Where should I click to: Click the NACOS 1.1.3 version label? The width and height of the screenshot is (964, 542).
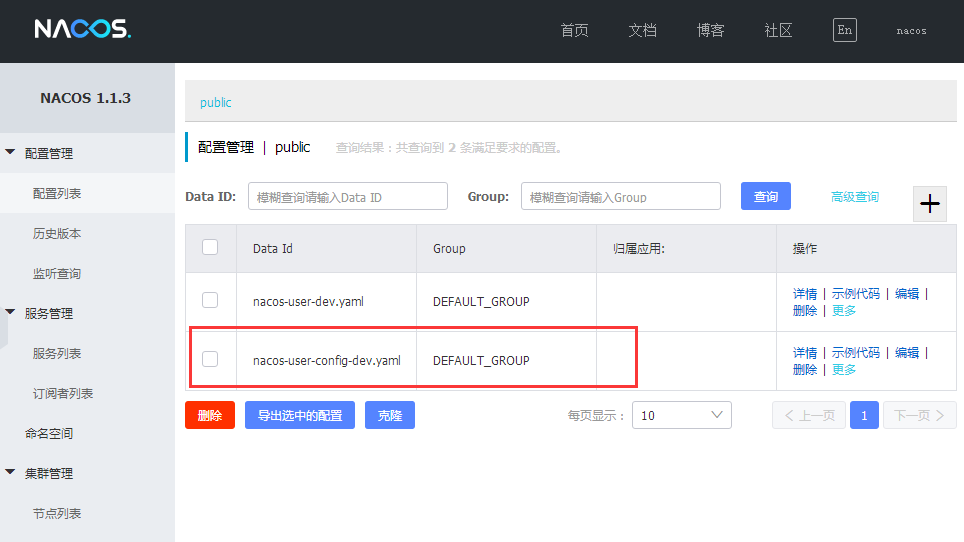(85, 98)
